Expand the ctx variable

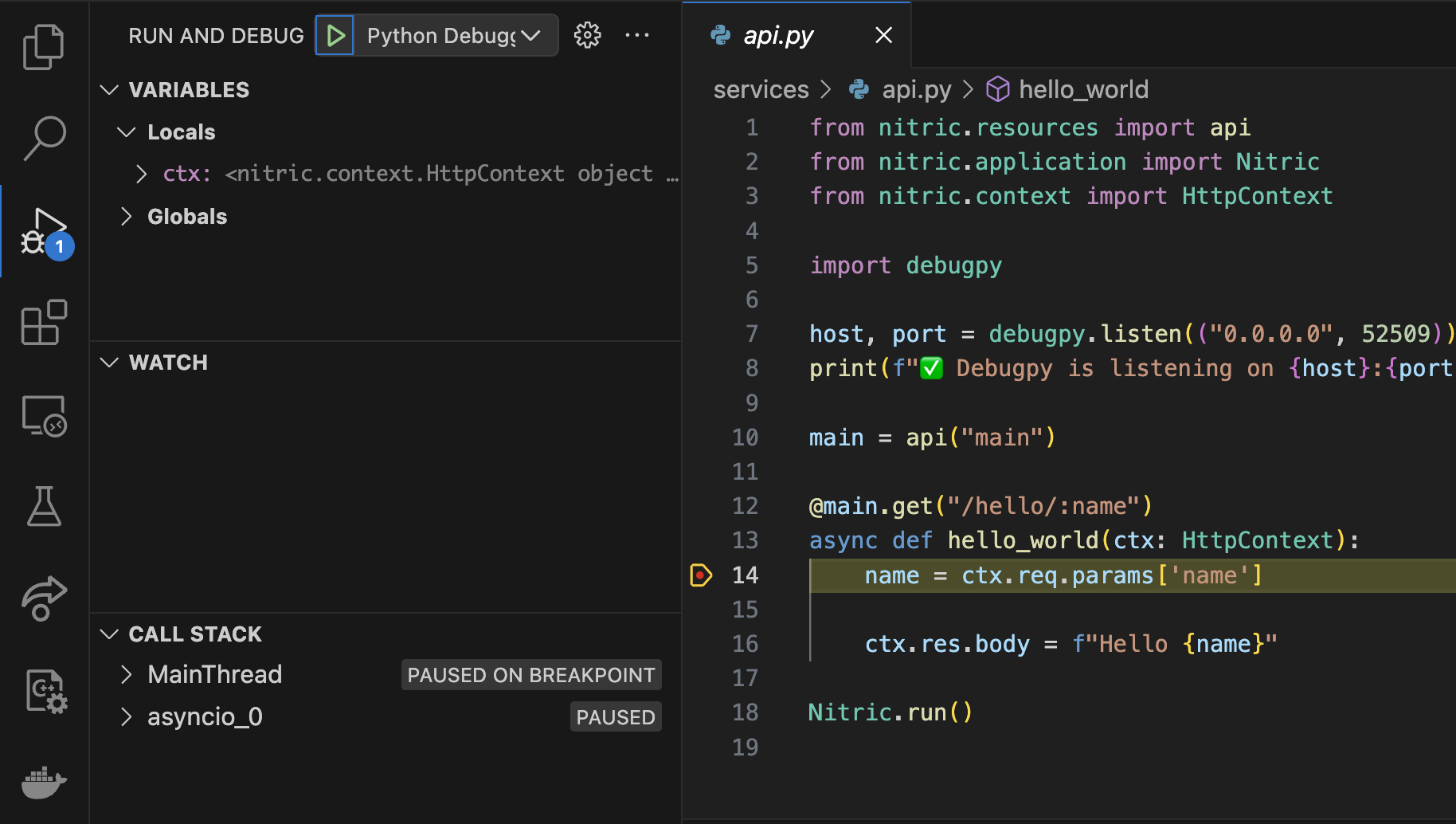coord(142,174)
